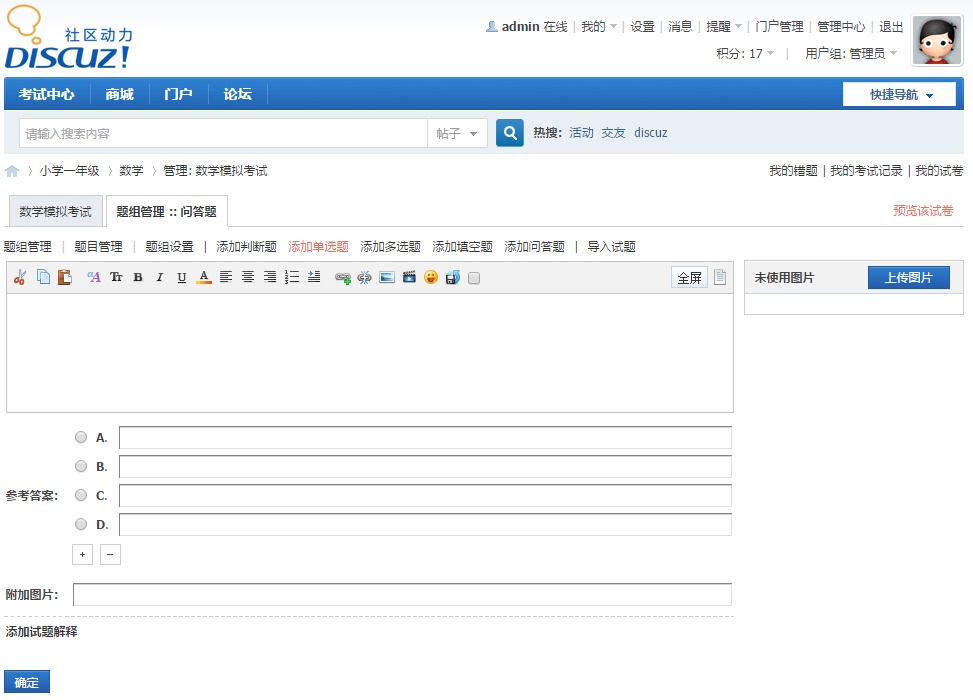This screenshot has width=973, height=700.
Task: Select answer option A radio button
Action: click(81, 437)
